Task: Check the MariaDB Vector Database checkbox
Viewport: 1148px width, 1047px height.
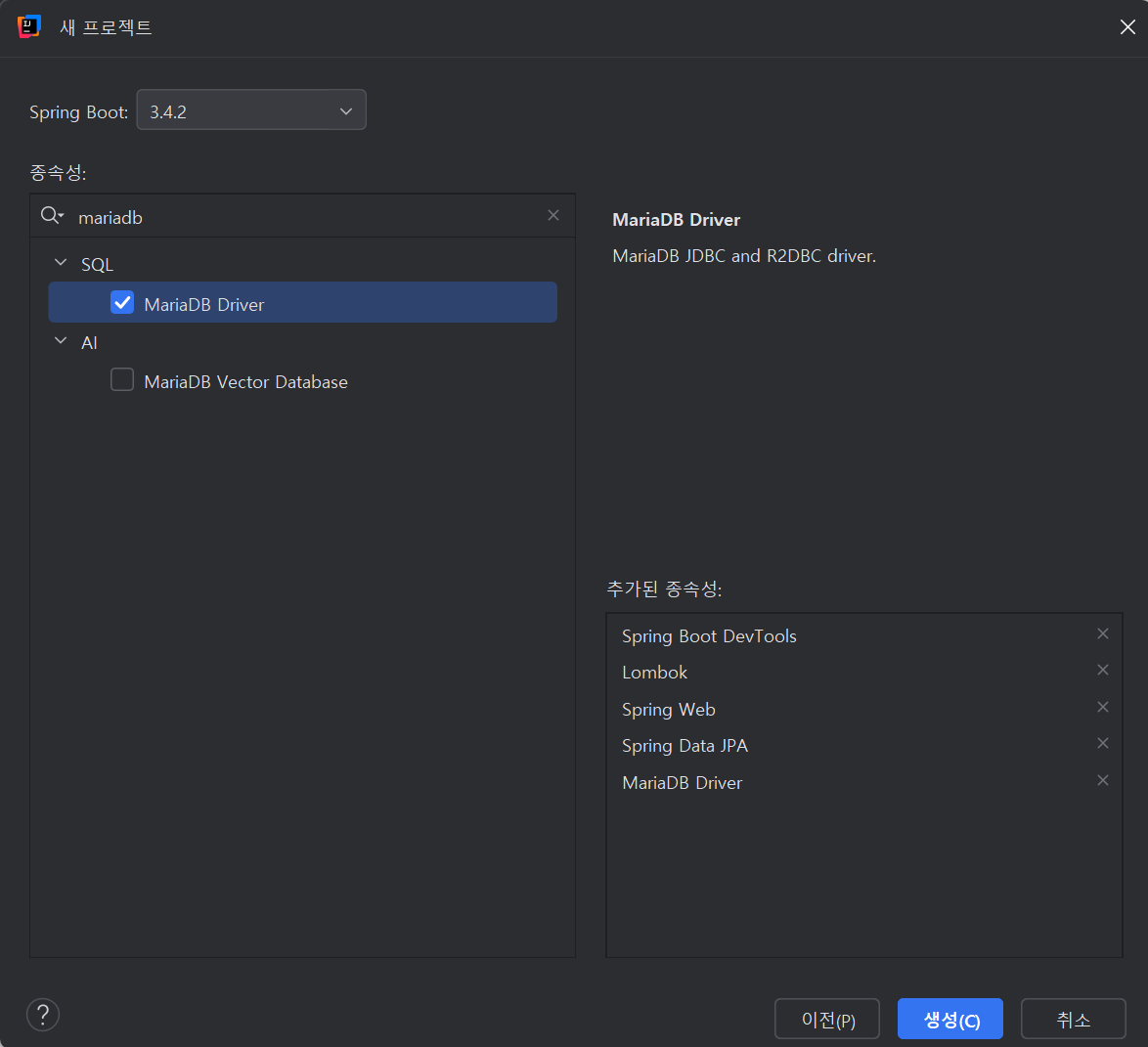Action: pyautogui.click(x=122, y=380)
